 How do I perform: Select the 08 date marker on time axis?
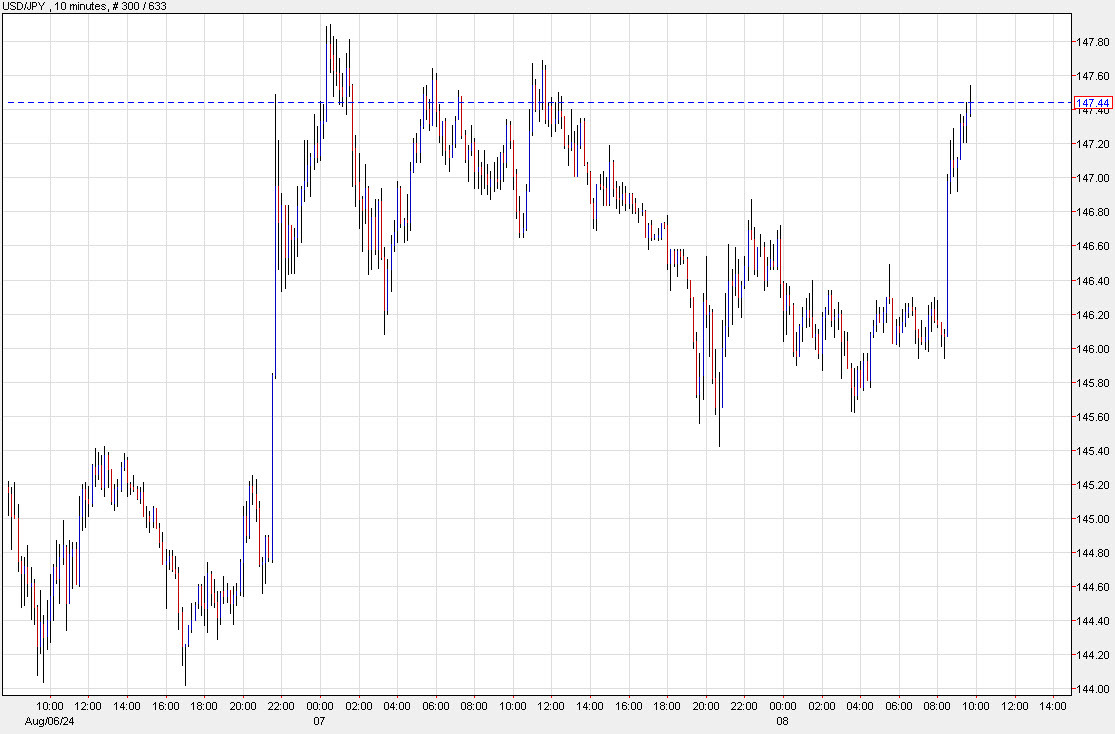(x=783, y=721)
